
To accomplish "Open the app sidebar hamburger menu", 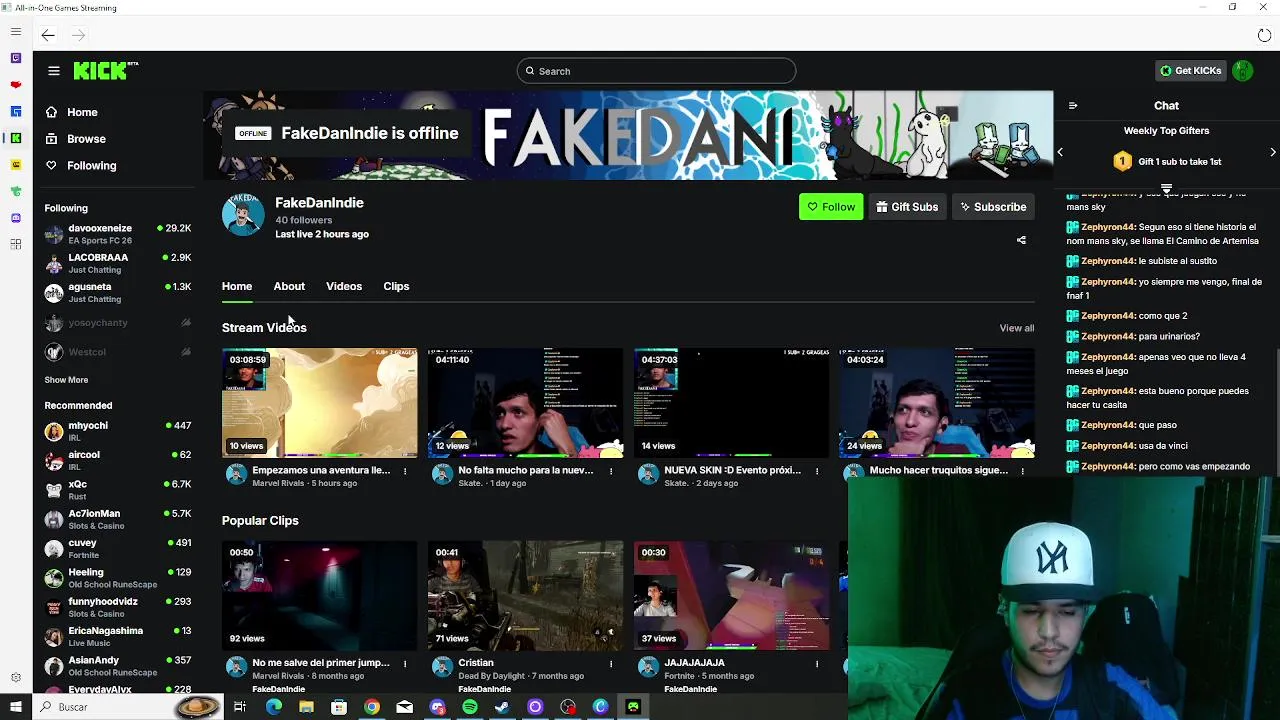I will pyautogui.click(x=16, y=32).
